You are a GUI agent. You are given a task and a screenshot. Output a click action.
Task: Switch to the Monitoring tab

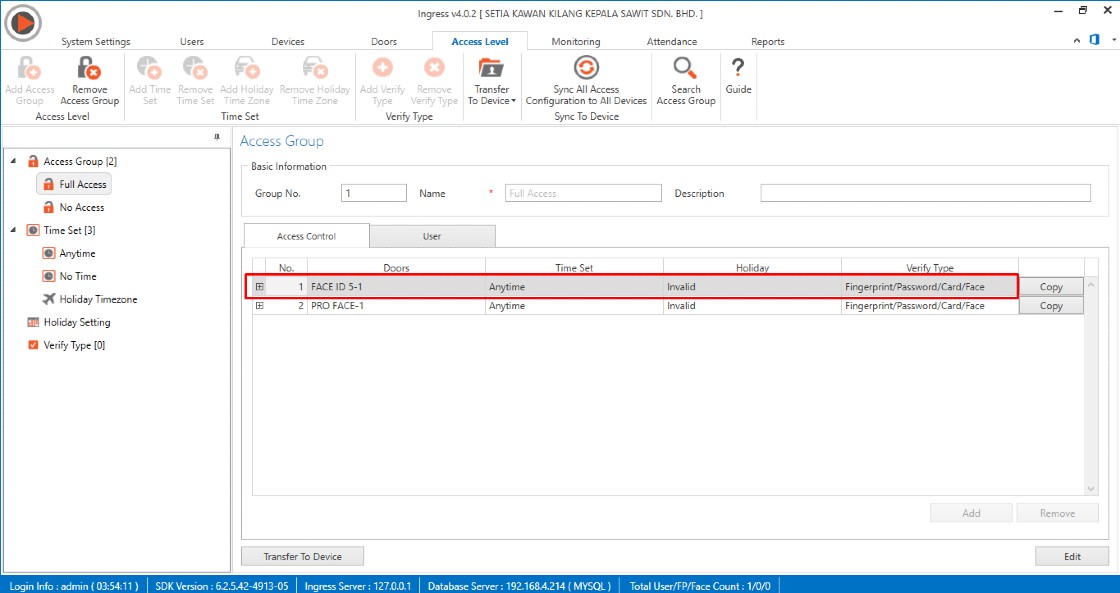coord(576,41)
